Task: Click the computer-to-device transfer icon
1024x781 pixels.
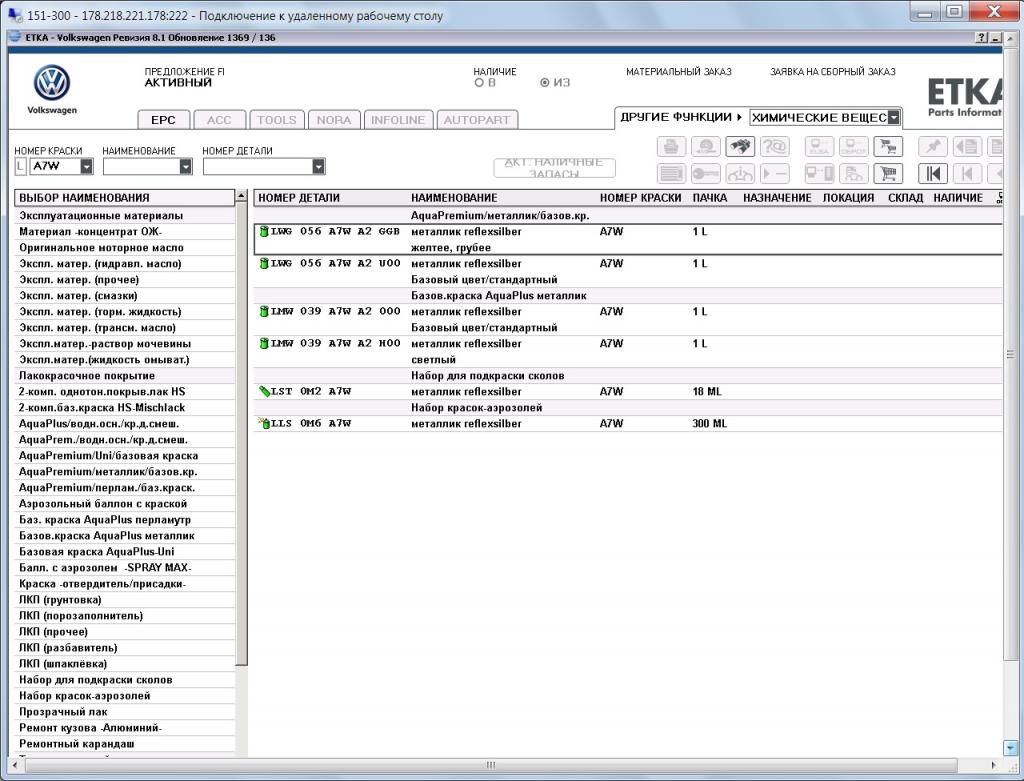Action: pyautogui.click(x=820, y=174)
